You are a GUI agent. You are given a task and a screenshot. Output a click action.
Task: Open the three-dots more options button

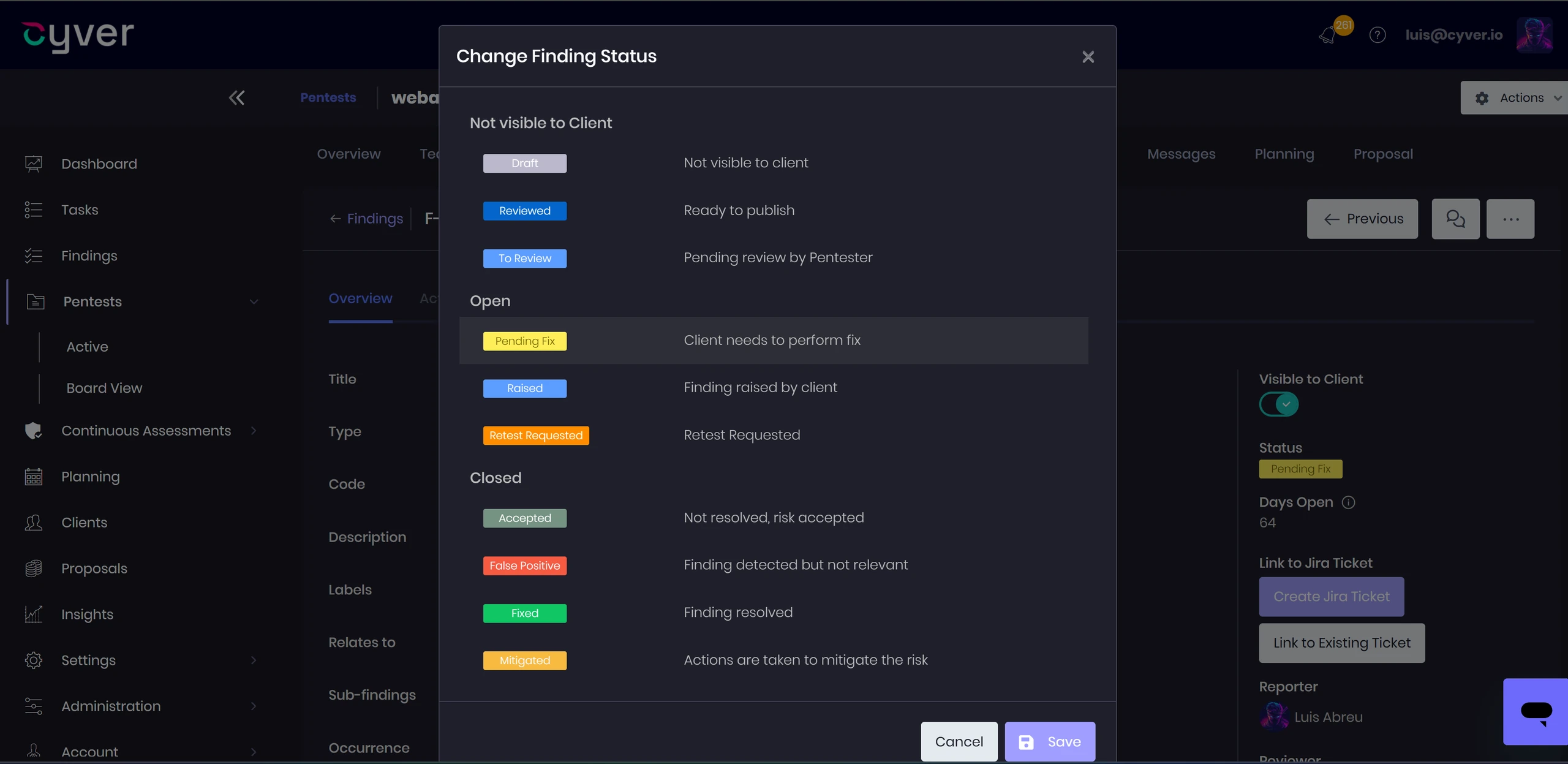tap(1510, 219)
